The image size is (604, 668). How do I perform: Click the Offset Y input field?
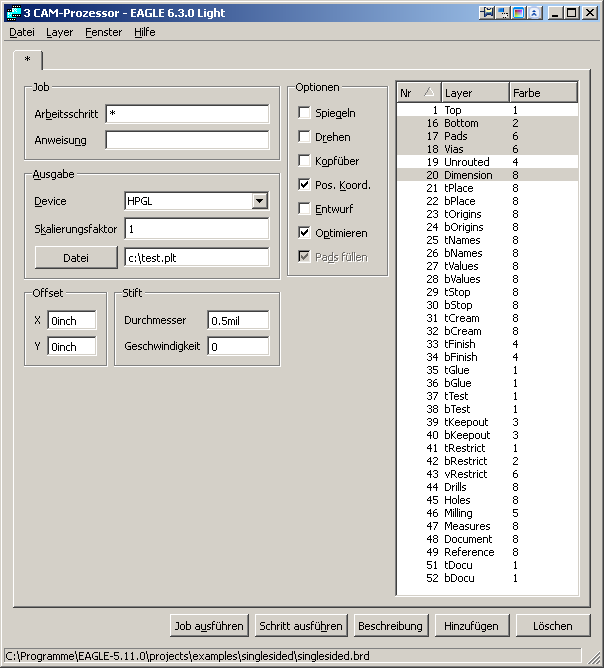pos(72,347)
